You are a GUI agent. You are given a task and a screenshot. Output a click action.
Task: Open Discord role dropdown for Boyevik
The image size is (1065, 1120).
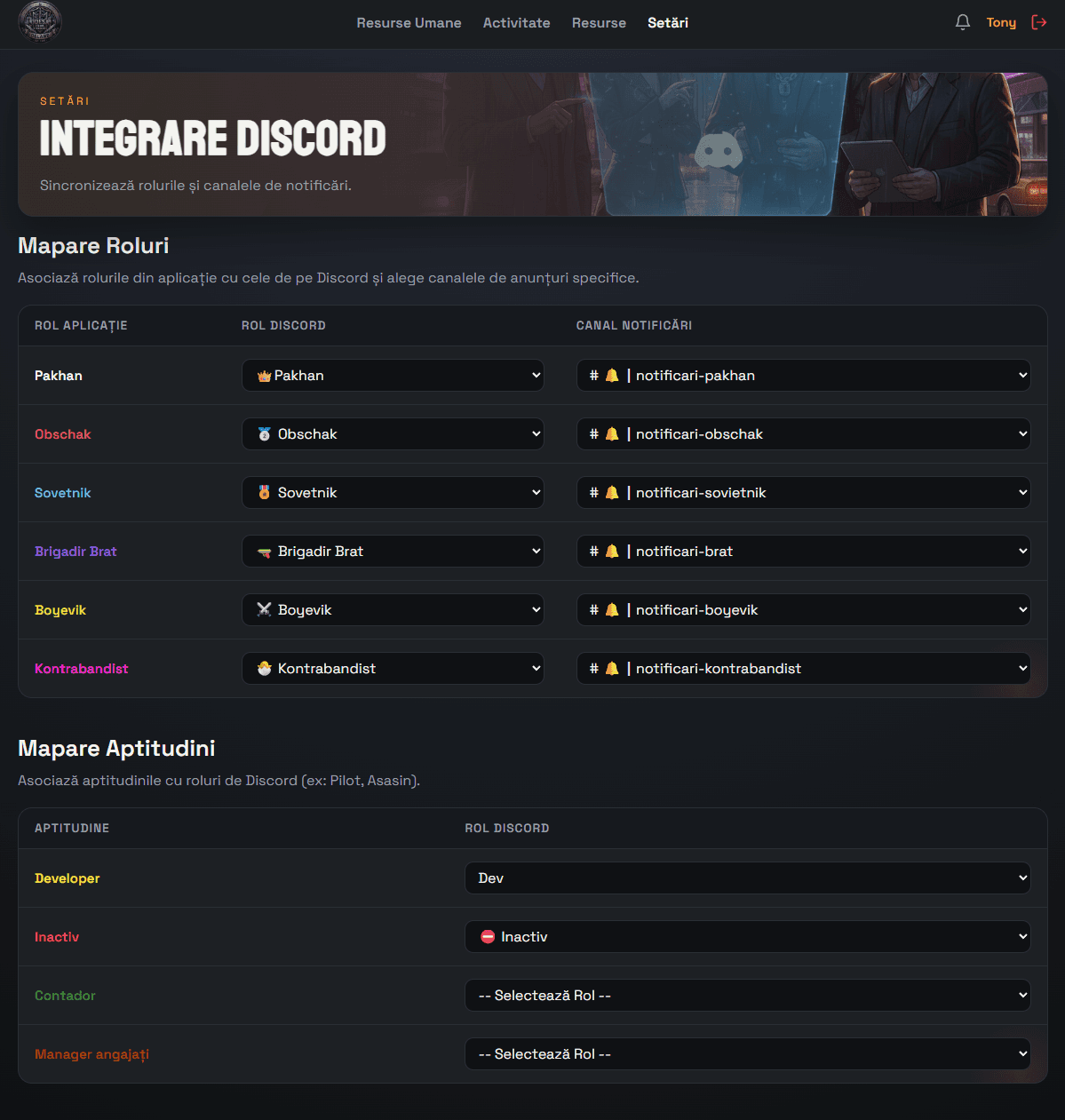coord(393,610)
